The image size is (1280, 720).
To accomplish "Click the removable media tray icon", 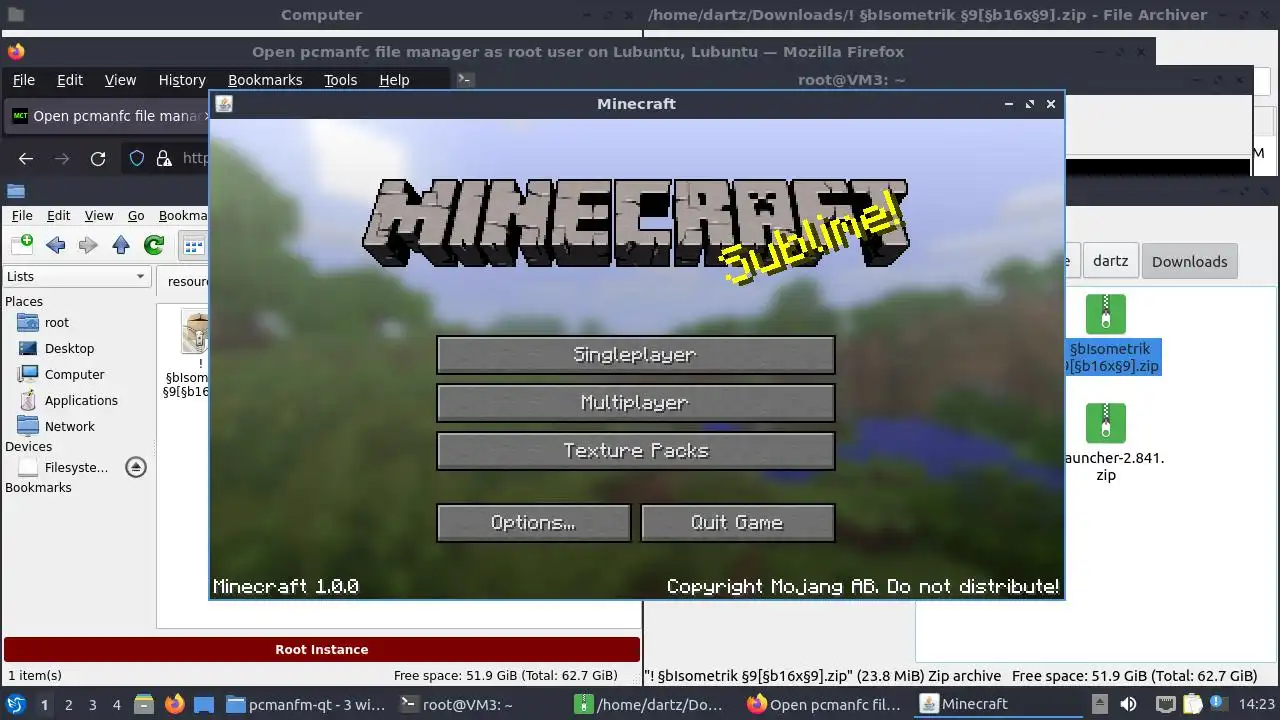I will (1099, 704).
